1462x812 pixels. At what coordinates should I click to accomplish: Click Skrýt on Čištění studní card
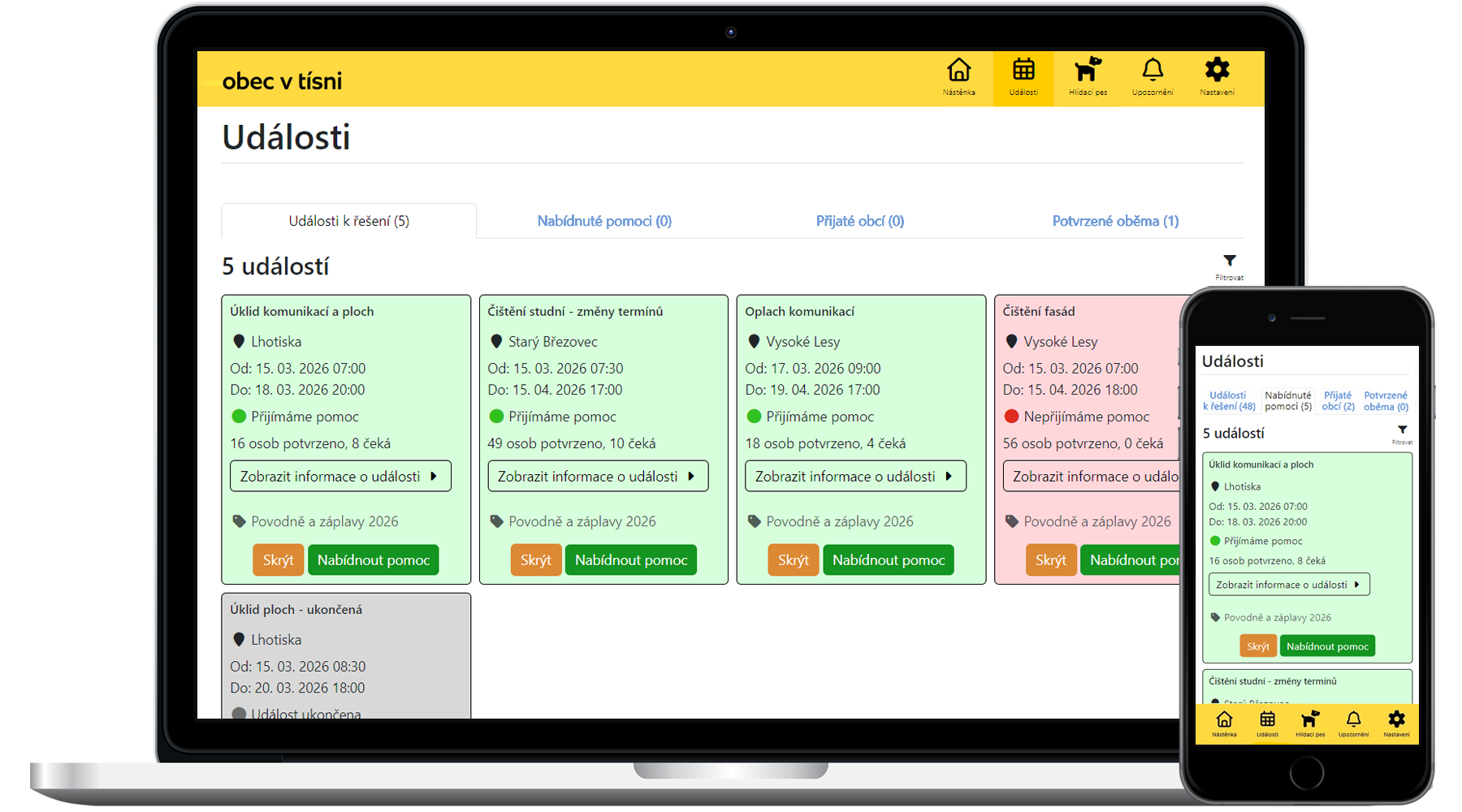535,560
